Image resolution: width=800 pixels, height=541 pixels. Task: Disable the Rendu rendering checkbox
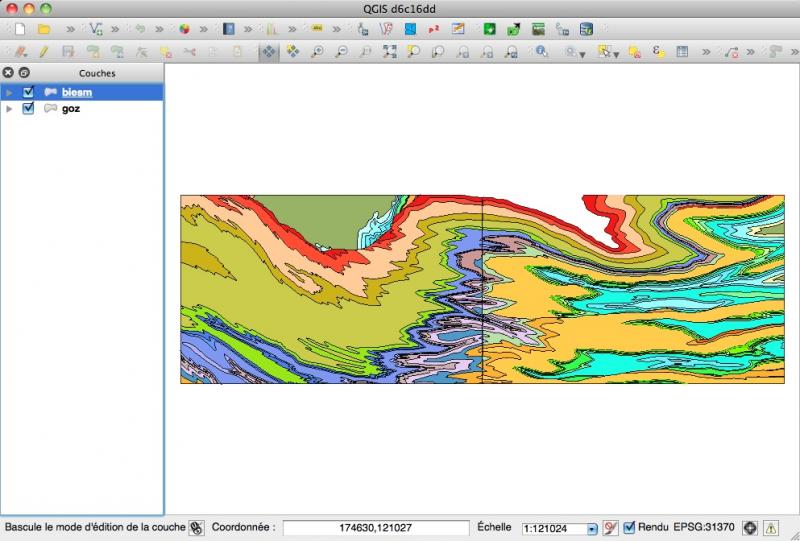pos(629,527)
